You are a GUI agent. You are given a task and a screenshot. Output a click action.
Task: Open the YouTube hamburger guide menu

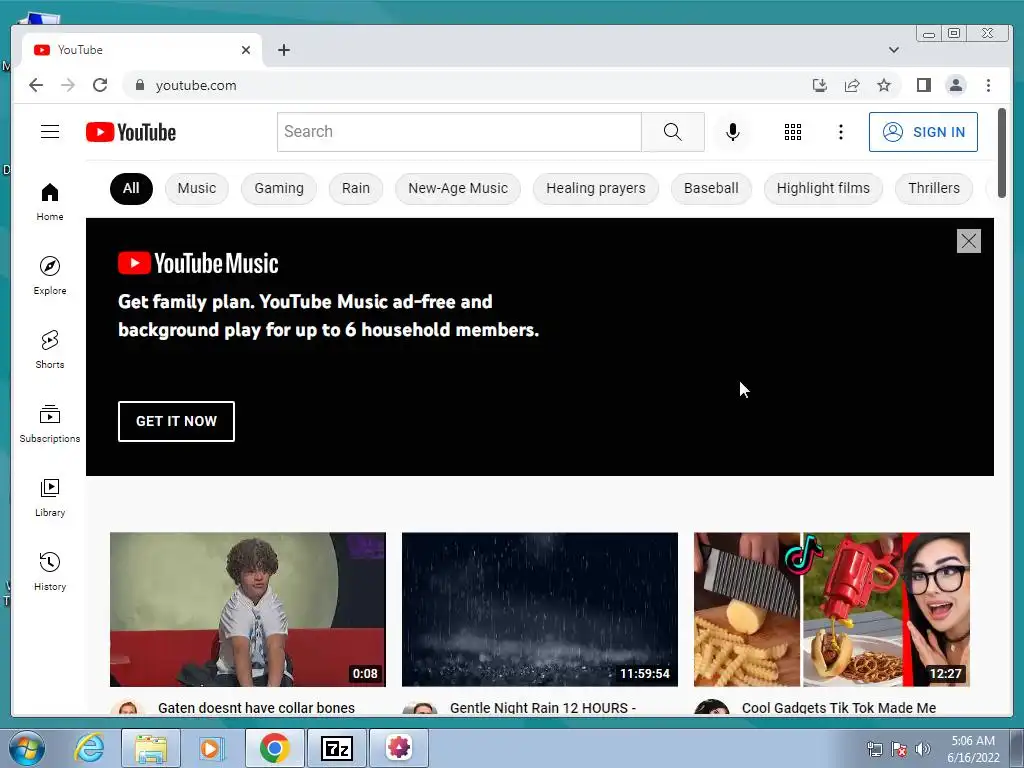(50, 132)
